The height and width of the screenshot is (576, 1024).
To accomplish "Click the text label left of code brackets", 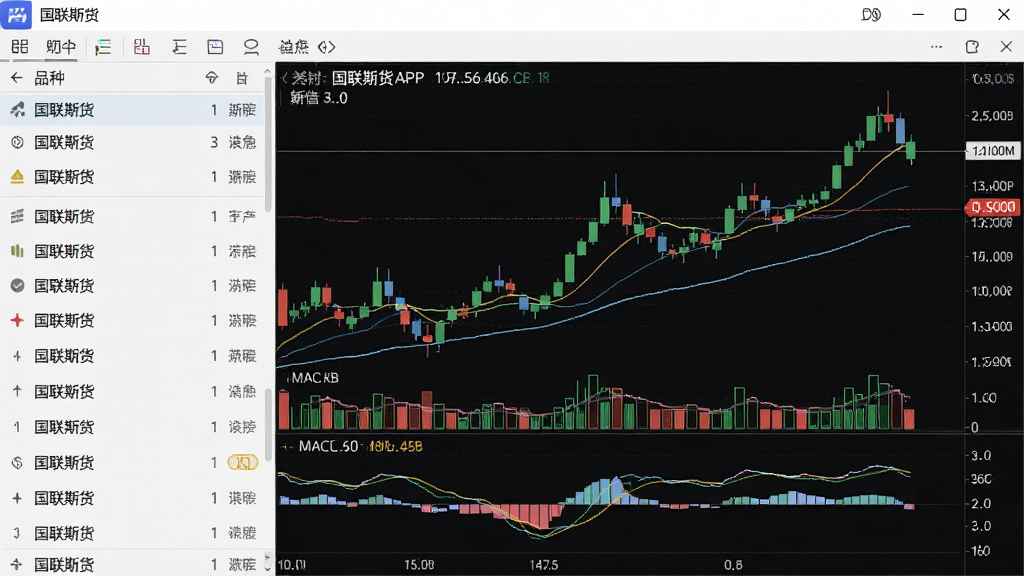I will [x=293, y=46].
